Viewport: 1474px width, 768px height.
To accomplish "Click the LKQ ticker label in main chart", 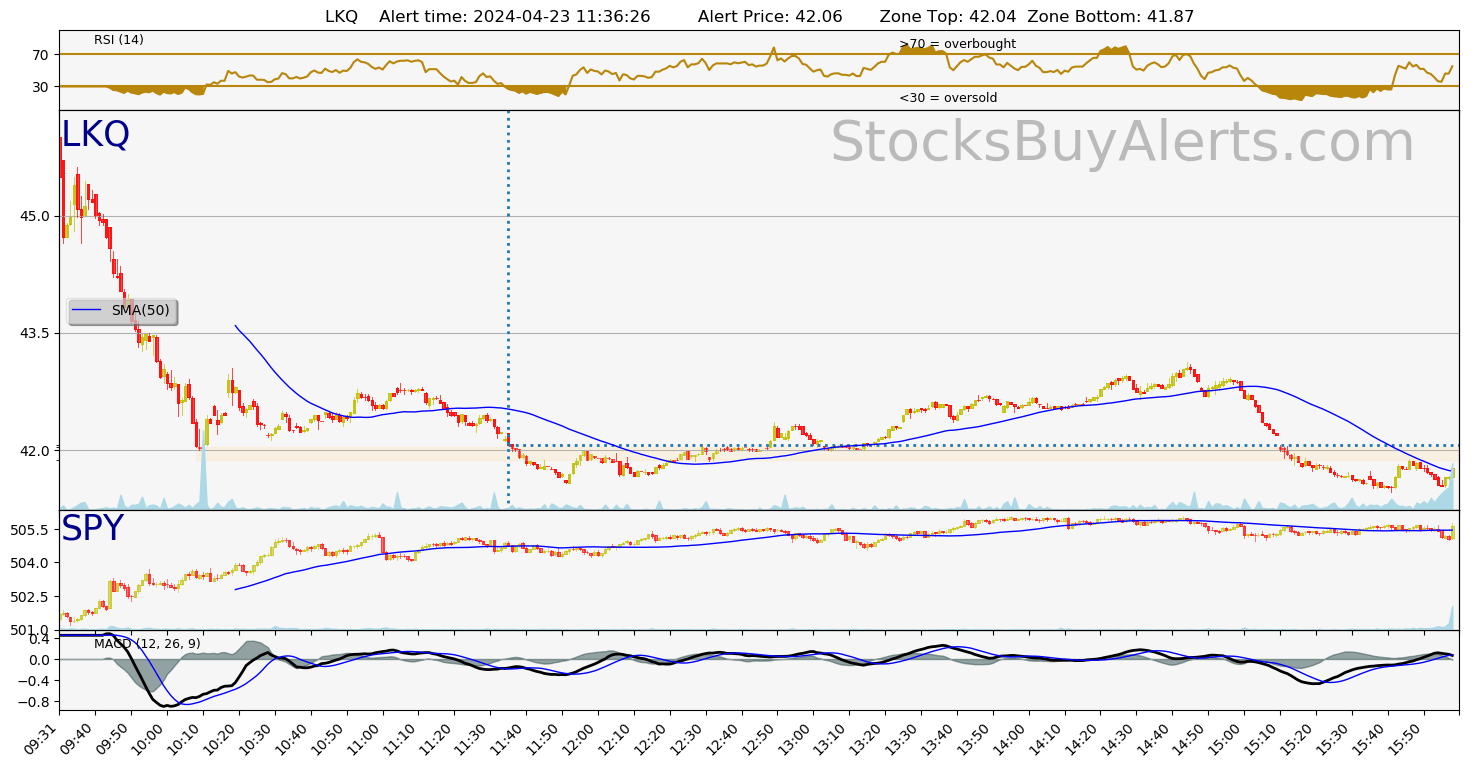I will click(x=96, y=135).
